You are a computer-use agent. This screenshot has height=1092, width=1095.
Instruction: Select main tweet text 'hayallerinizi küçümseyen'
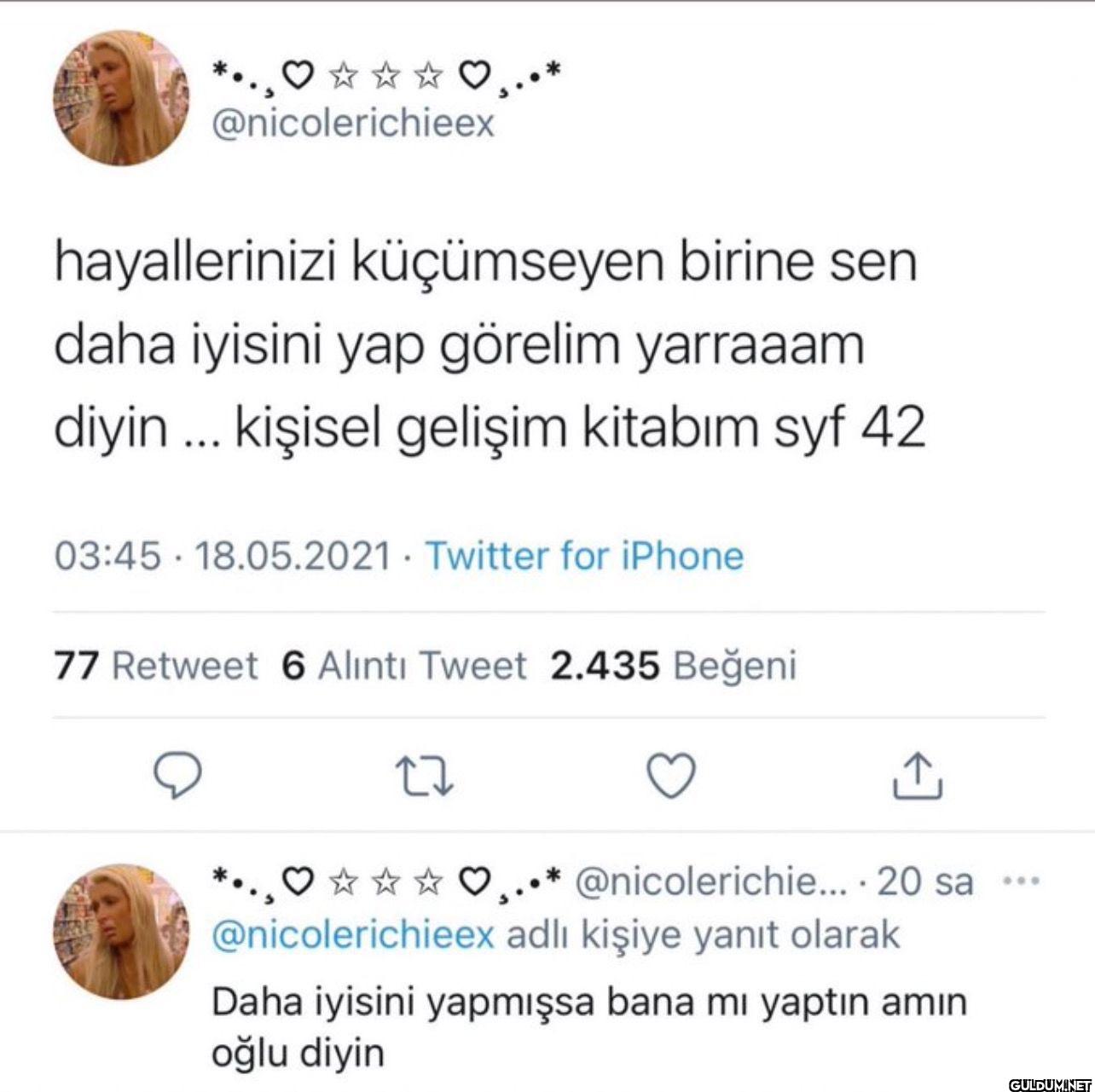point(360,263)
